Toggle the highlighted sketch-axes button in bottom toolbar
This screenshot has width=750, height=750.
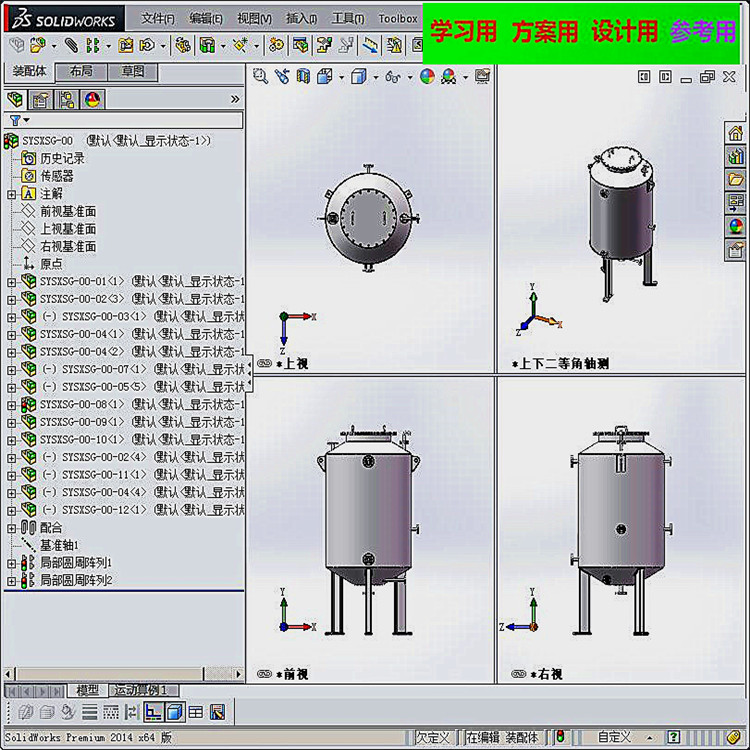click(154, 712)
